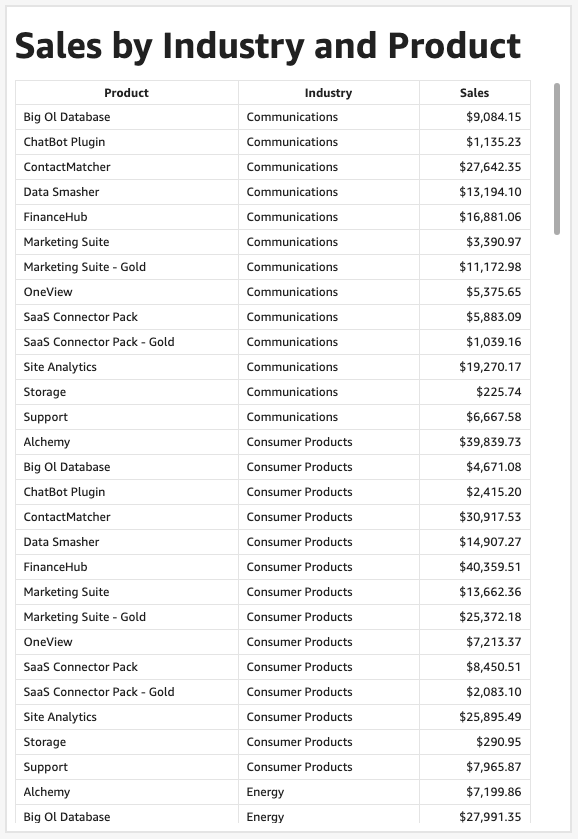The width and height of the screenshot is (578, 839).
Task: Select the Sales by Industry and Product title
Action: point(268,46)
